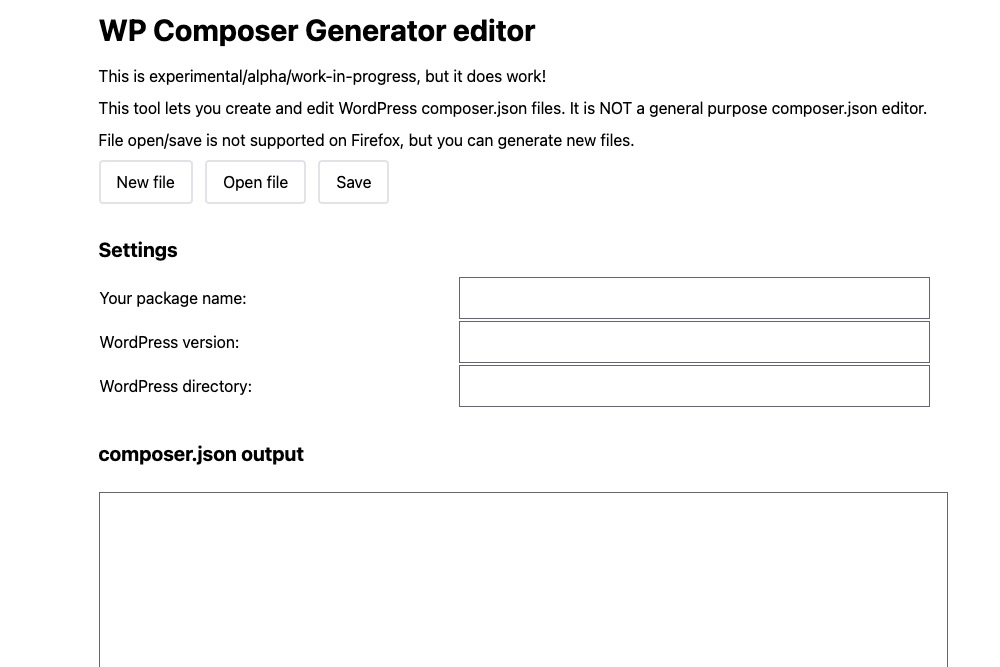Activate New file to reset the editor
This screenshot has width=1000, height=667.
[145, 182]
